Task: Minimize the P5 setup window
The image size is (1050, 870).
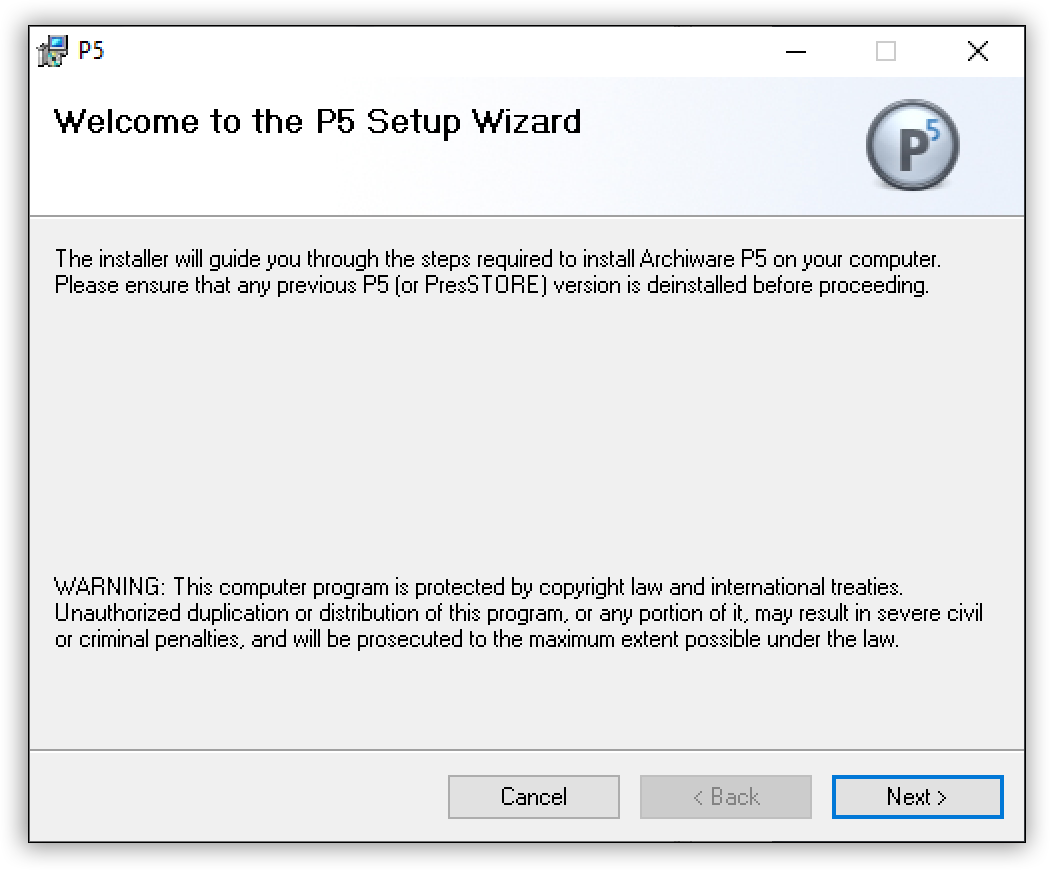Action: pyautogui.click(x=795, y=51)
